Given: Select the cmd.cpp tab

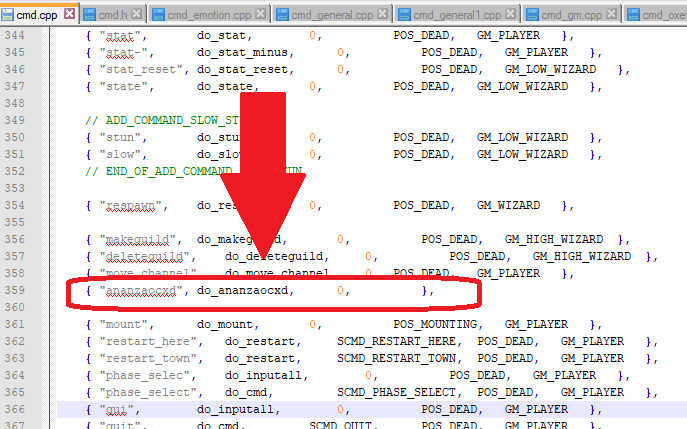Looking at the screenshot, I should pyautogui.click(x=37, y=14).
